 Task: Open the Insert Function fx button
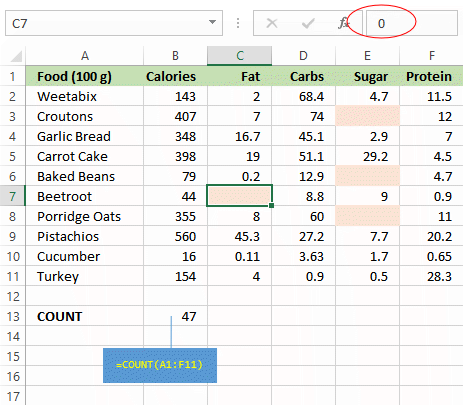click(x=343, y=23)
